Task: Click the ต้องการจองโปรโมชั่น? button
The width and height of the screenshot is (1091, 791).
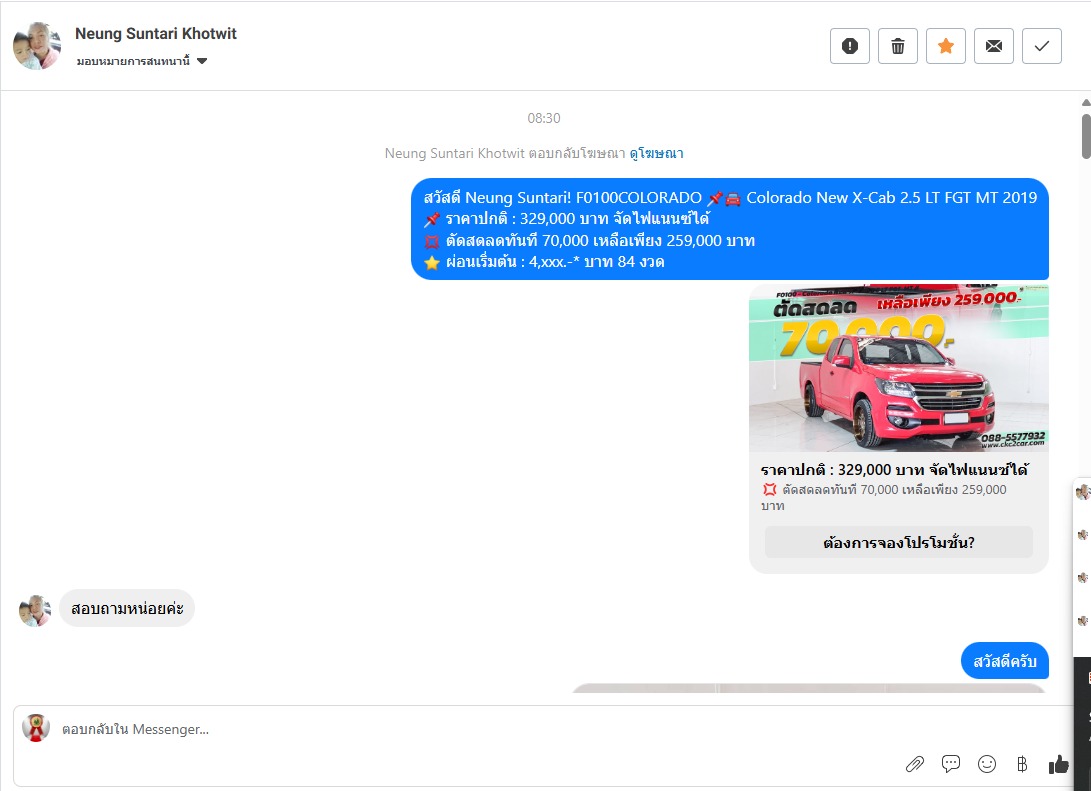Action: [898, 542]
